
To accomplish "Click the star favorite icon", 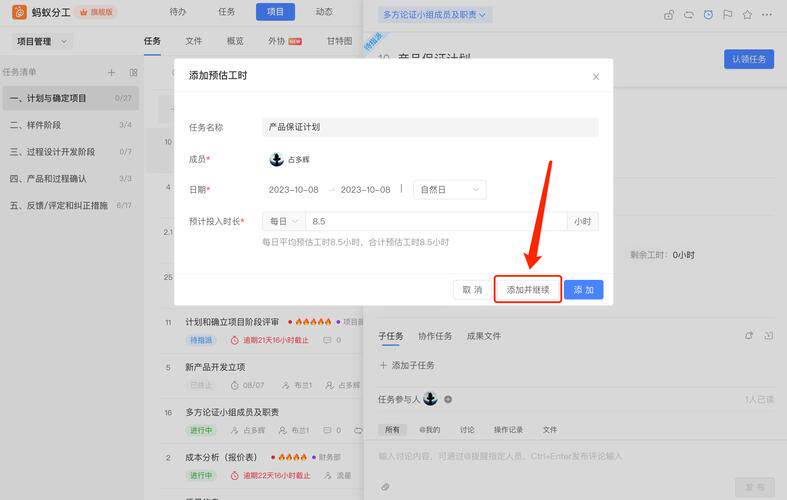I will [x=747, y=15].
